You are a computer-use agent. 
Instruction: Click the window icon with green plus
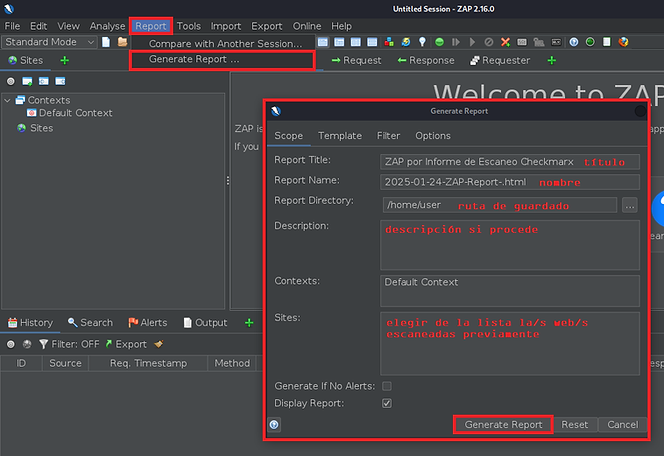tap(27, 81)
